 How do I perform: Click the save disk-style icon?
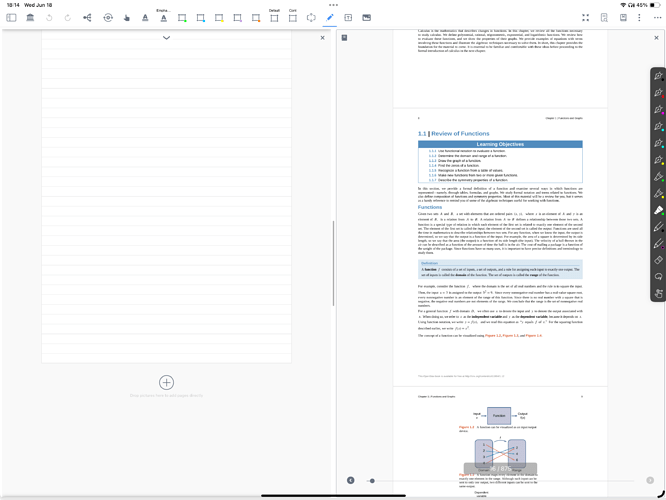click(x=623, y=17)
